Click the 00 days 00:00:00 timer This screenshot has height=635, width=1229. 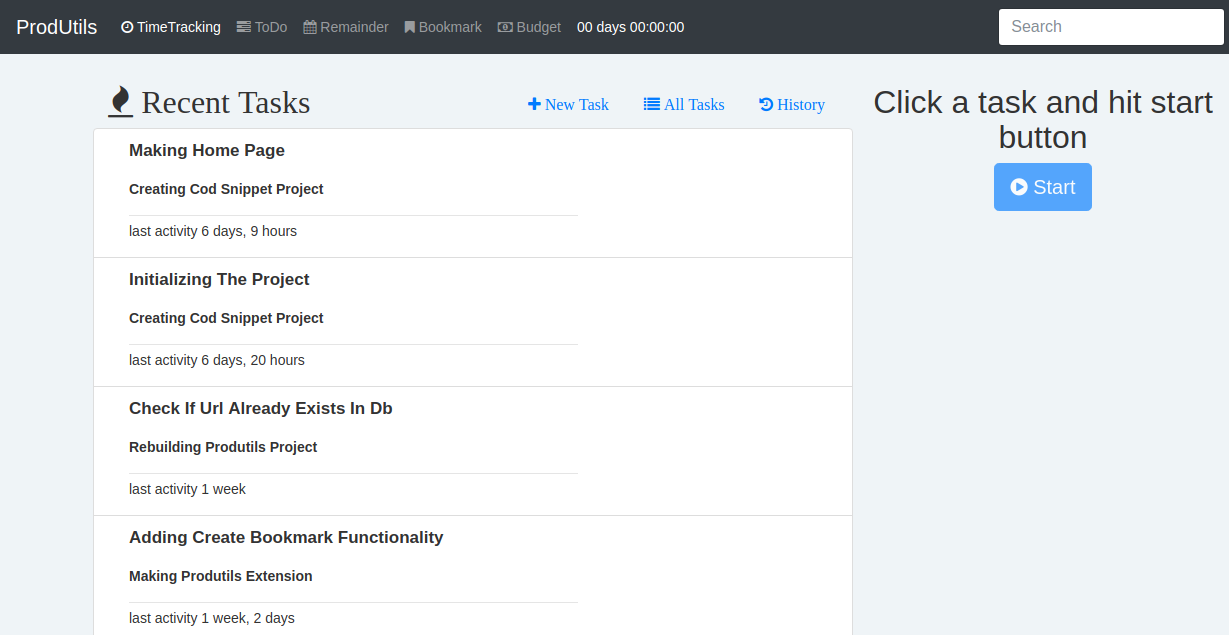pyautogui.click(x=631, y=27)
